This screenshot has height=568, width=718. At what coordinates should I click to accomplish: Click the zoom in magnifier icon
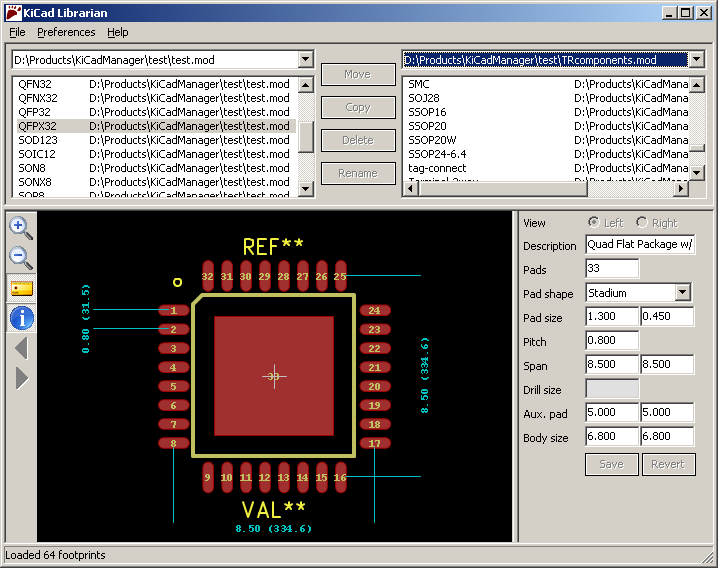click(x=21, y=228)
